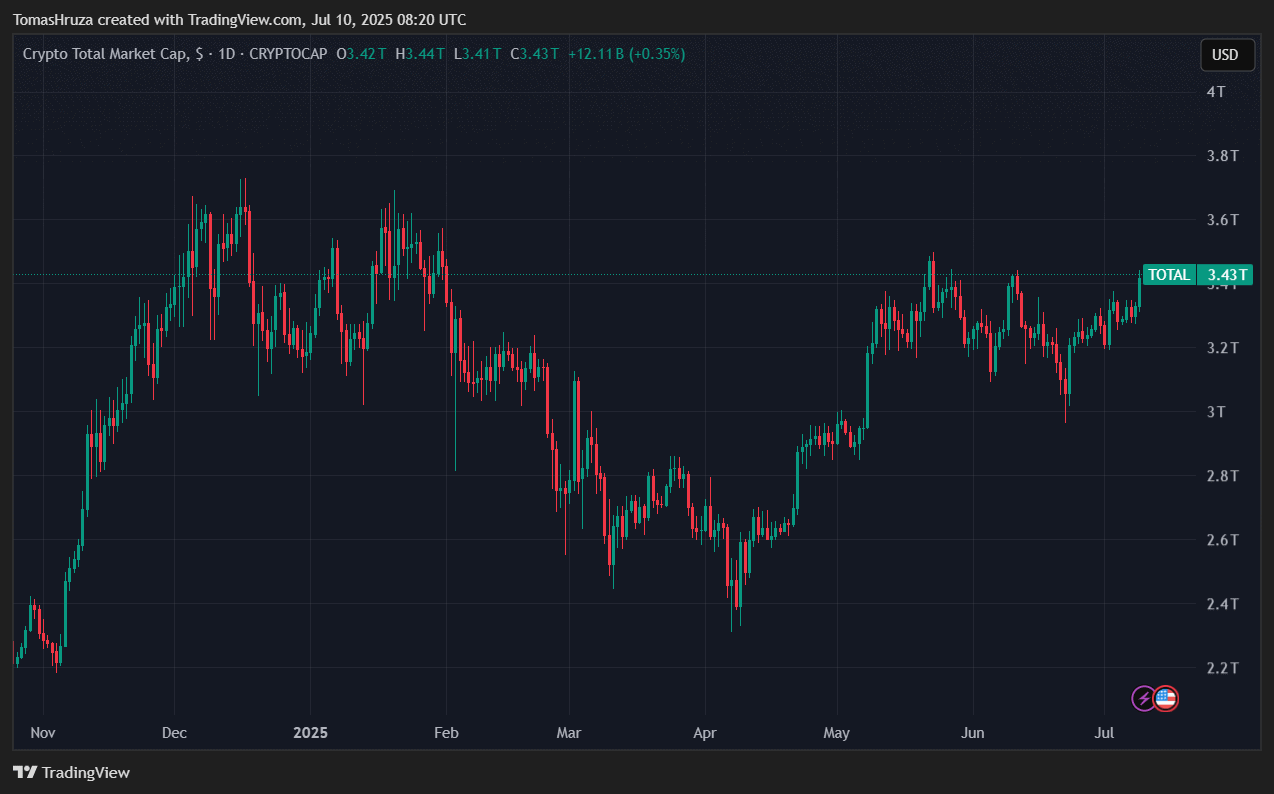Screen dimensions: 1274x794
Task: Click the Nov label on time axis
Action: (42, 733)
